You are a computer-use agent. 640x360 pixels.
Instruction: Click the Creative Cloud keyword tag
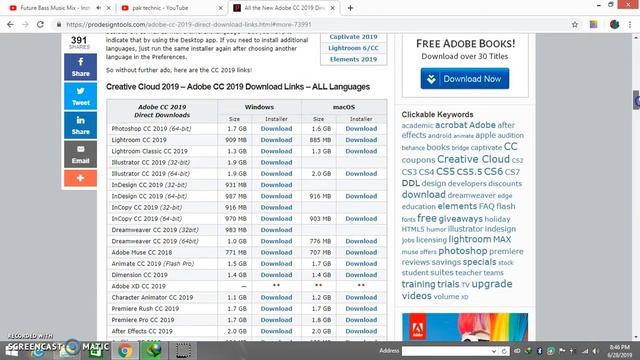tap(473, 159)
